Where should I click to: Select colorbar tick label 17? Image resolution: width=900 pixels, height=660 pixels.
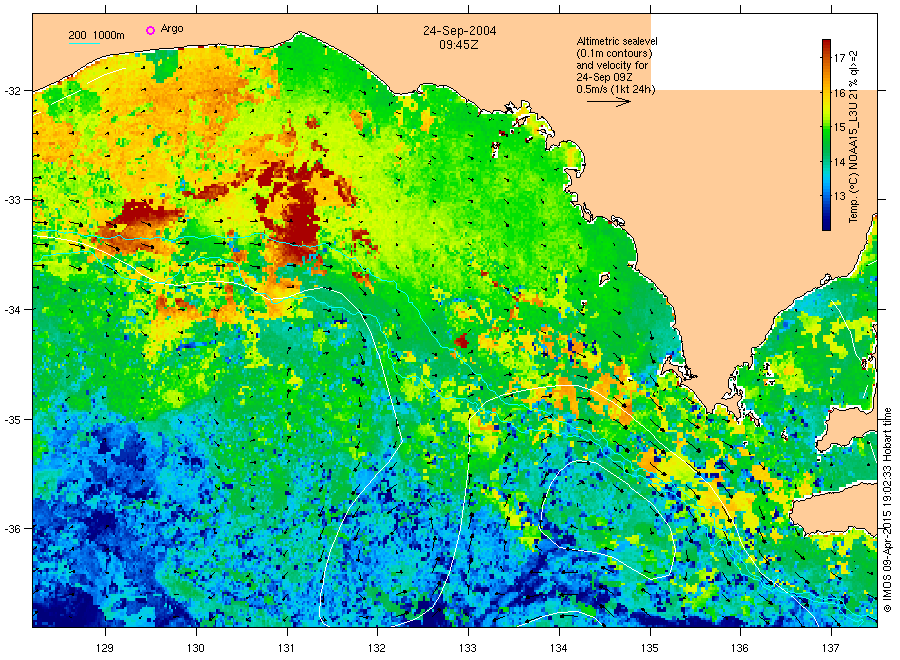coord(840,58)
